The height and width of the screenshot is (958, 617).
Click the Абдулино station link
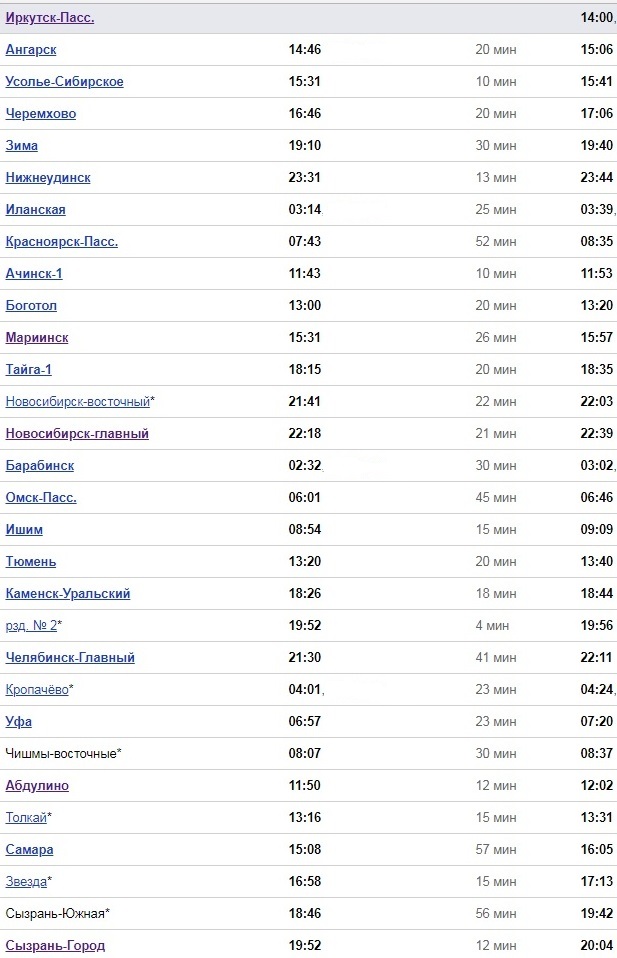pos(37,786)
